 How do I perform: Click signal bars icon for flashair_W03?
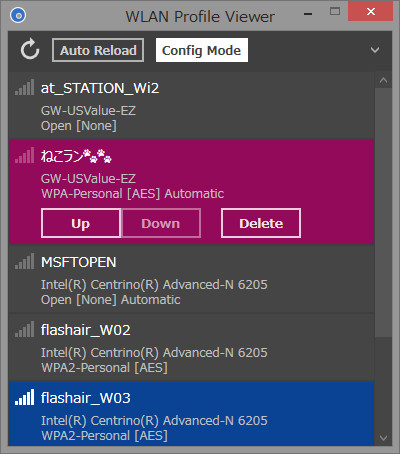coord(25,397)
